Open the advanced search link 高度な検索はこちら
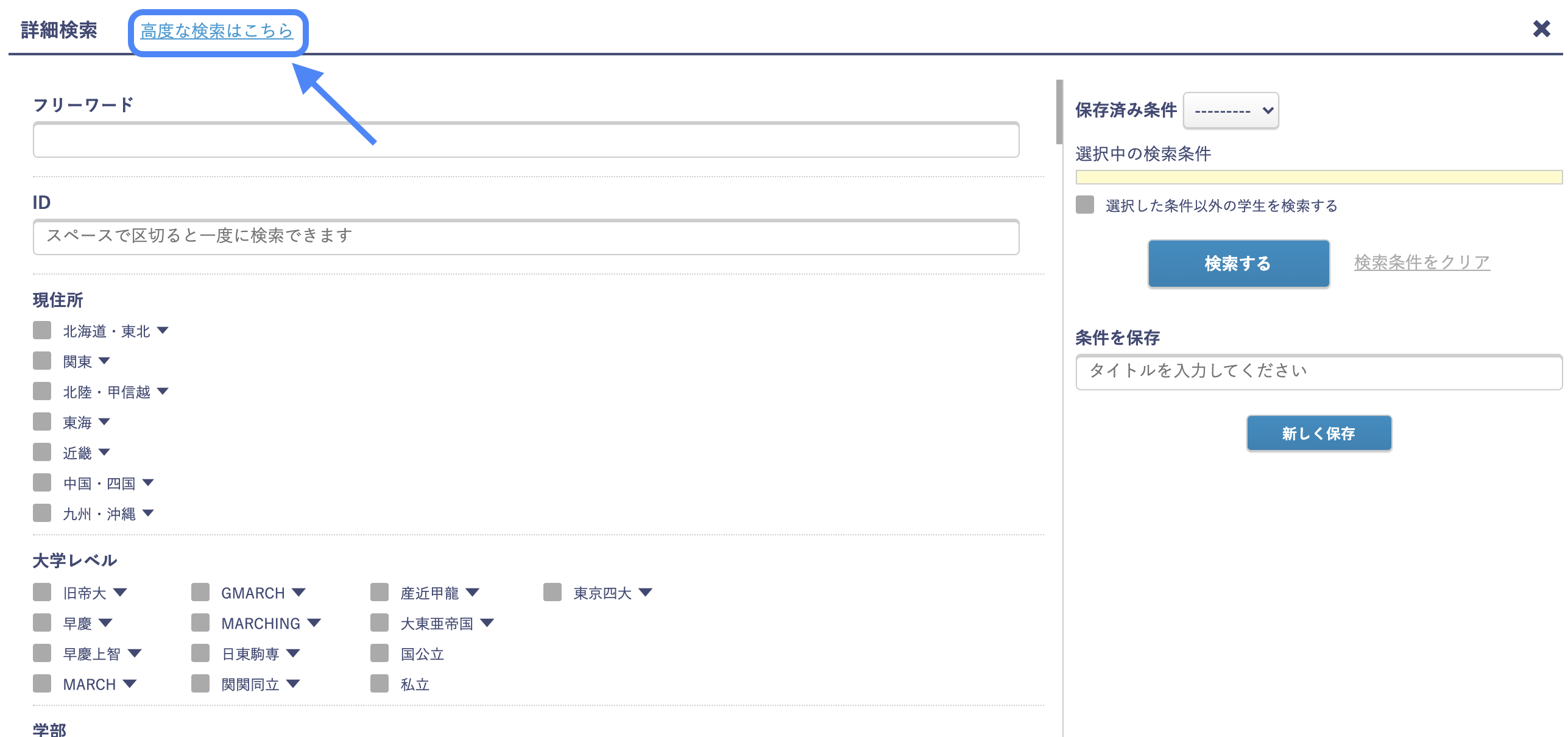Viewport: 1568px width, 737px height. coord(217,32)
